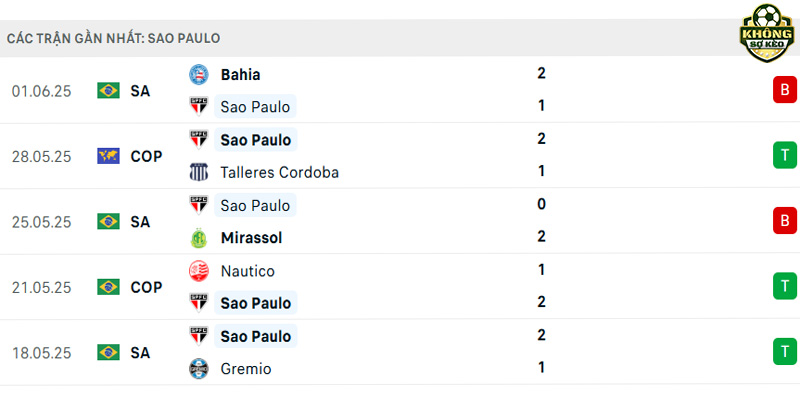Click the green T badge for Talleres match
Image resolution: width=800 pixels, height=400 pixels.
785,155
